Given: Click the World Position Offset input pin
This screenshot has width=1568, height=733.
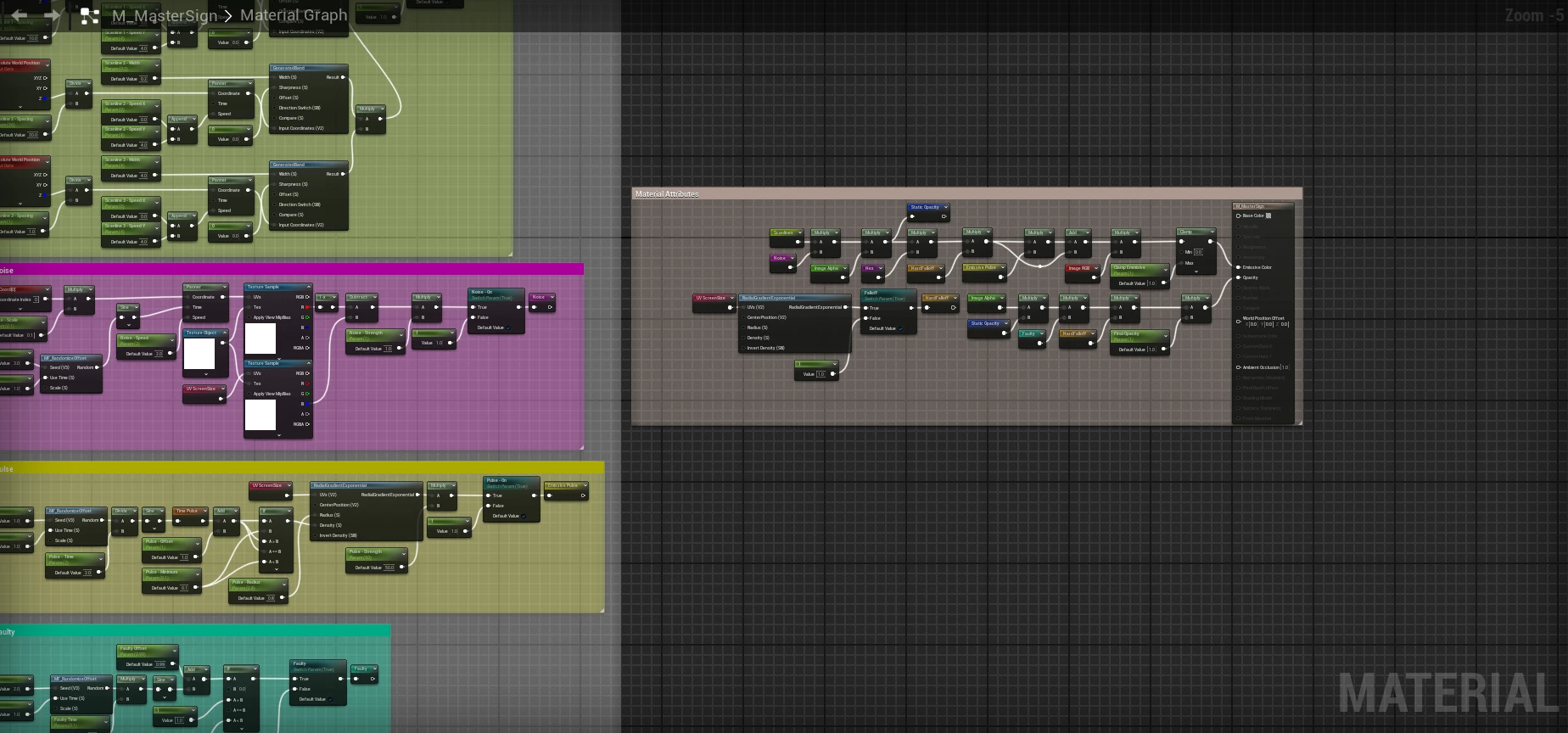Looking at the screenshot, I should tap(1238, 321).
